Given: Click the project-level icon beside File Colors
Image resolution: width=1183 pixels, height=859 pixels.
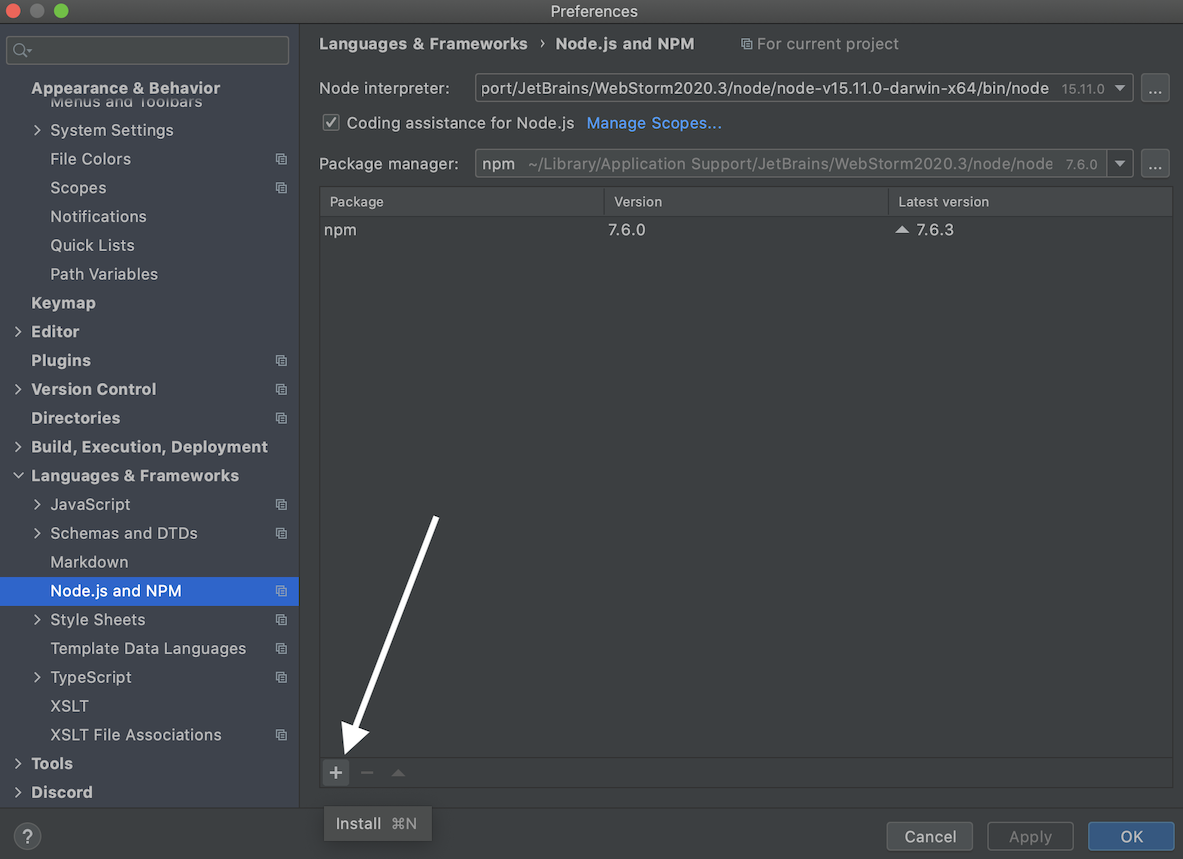Looking at the screenshot, I should pyautogui.click(x=281, y=159).
